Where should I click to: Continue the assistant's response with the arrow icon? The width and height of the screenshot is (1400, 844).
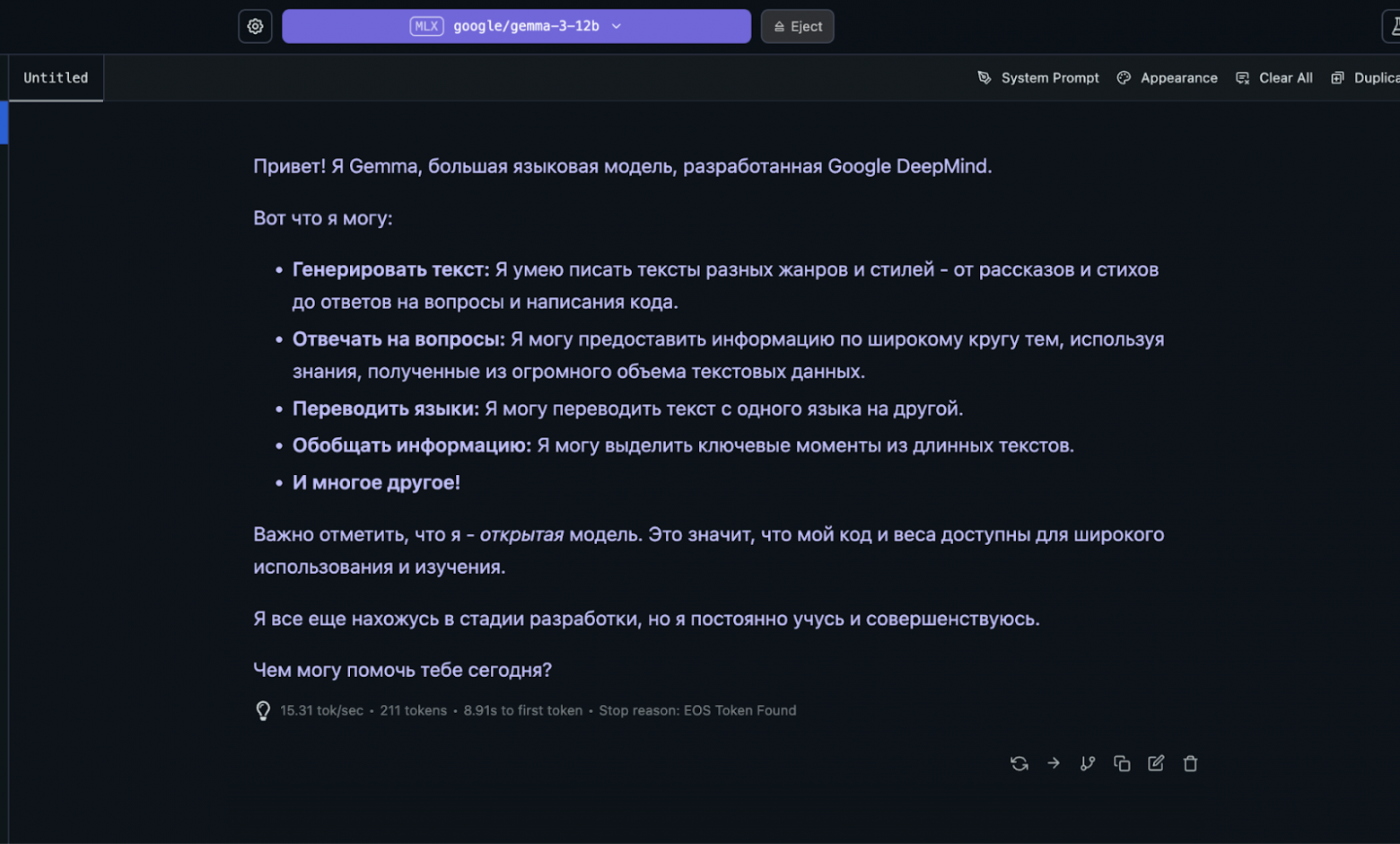tap(1054, 762)
